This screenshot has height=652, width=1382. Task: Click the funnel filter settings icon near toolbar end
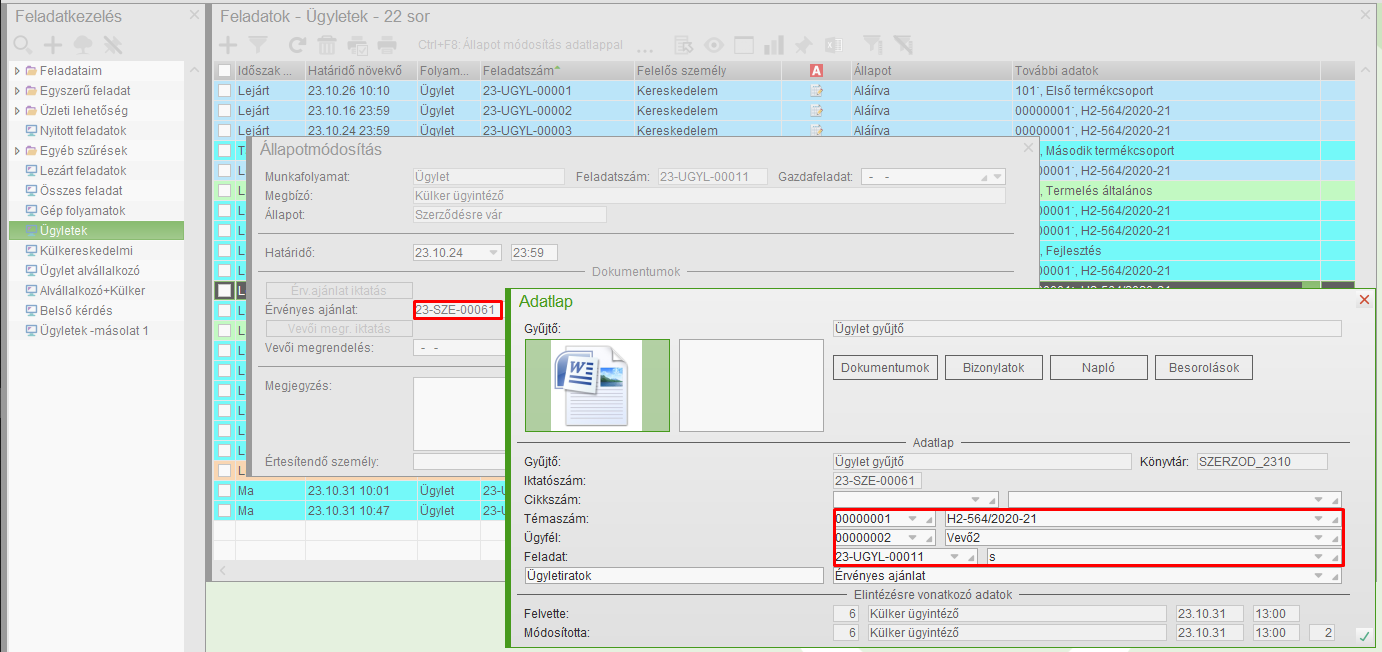(x=873, y=45)
